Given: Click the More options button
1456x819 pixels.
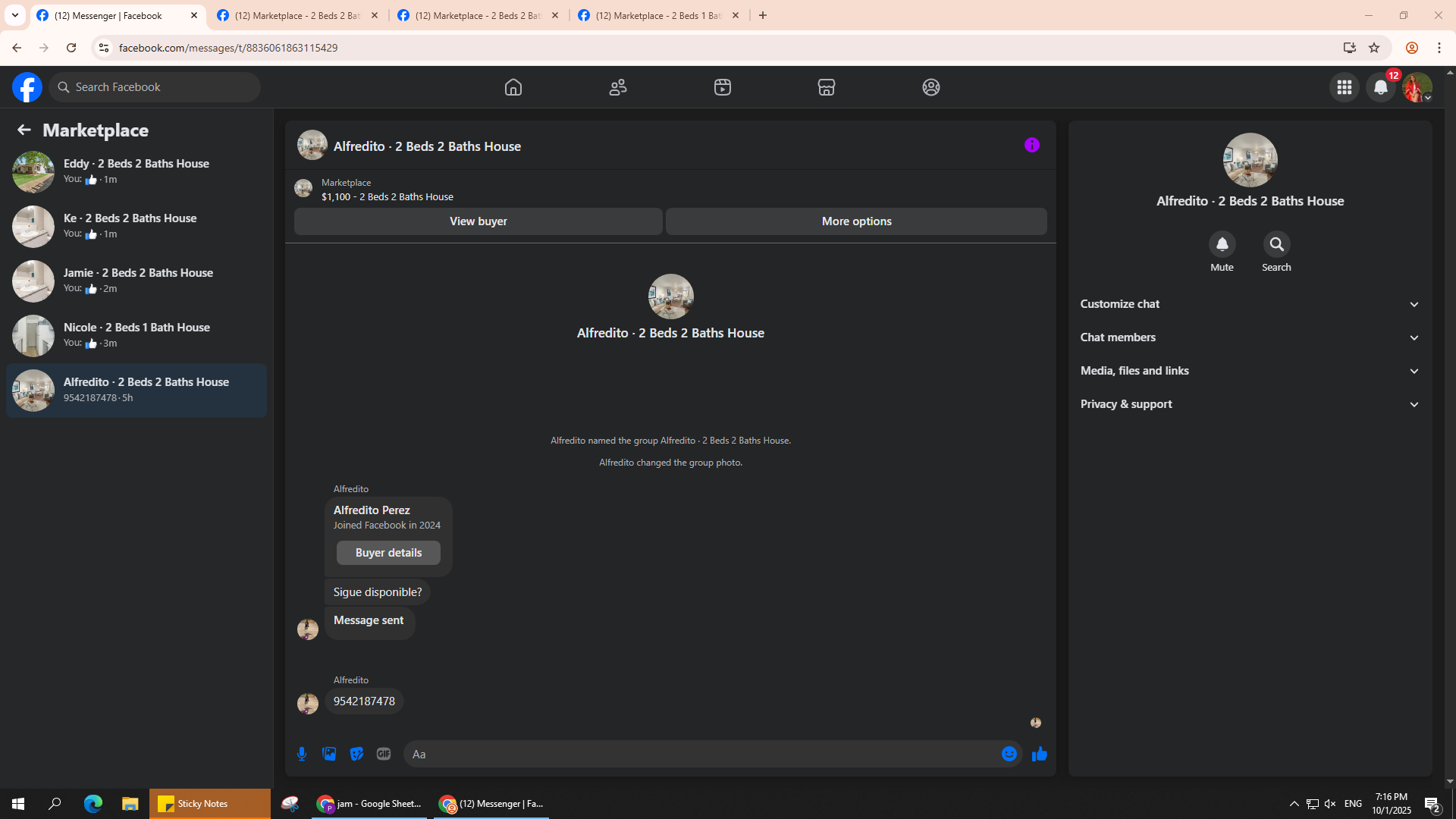Looking at the screenshot, I should click(x=856, y=221).
